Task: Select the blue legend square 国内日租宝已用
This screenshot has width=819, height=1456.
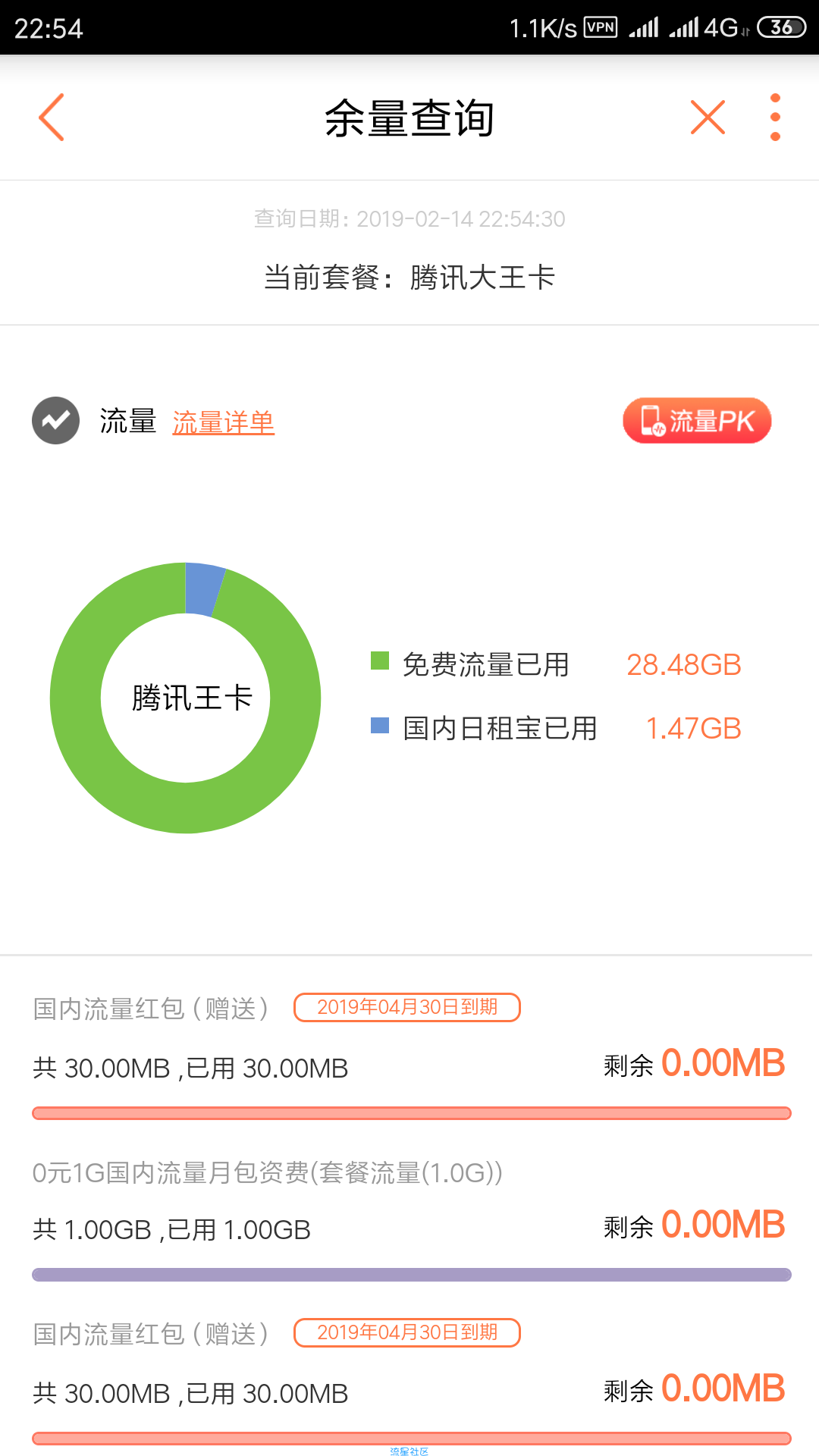Action: pos(380,725)
